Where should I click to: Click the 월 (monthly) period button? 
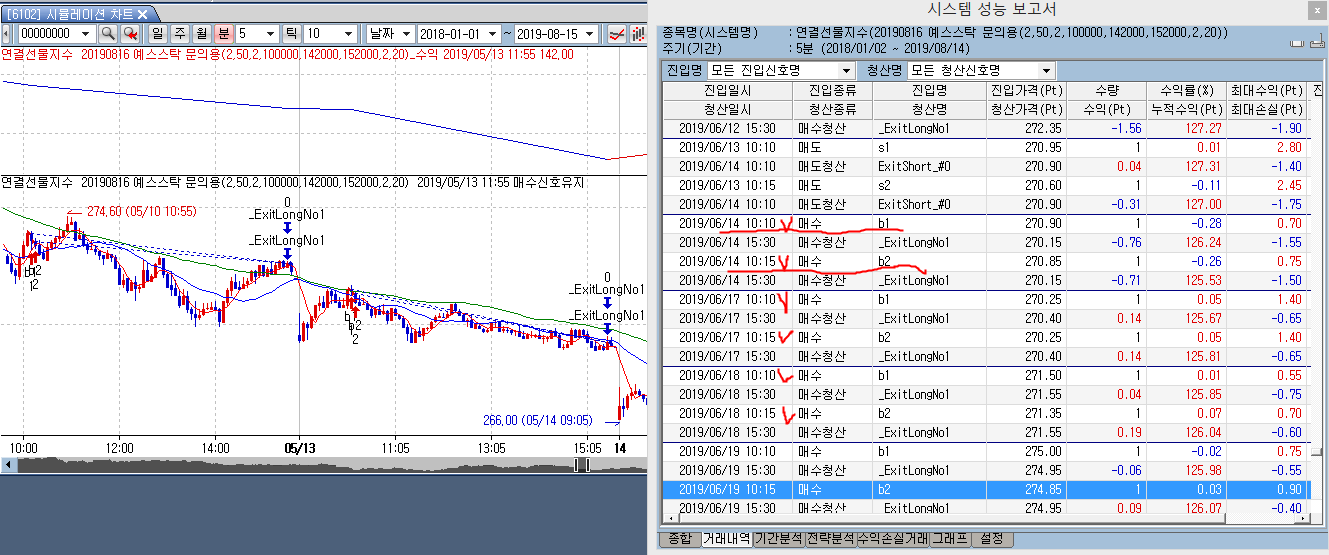pos(200,33)
